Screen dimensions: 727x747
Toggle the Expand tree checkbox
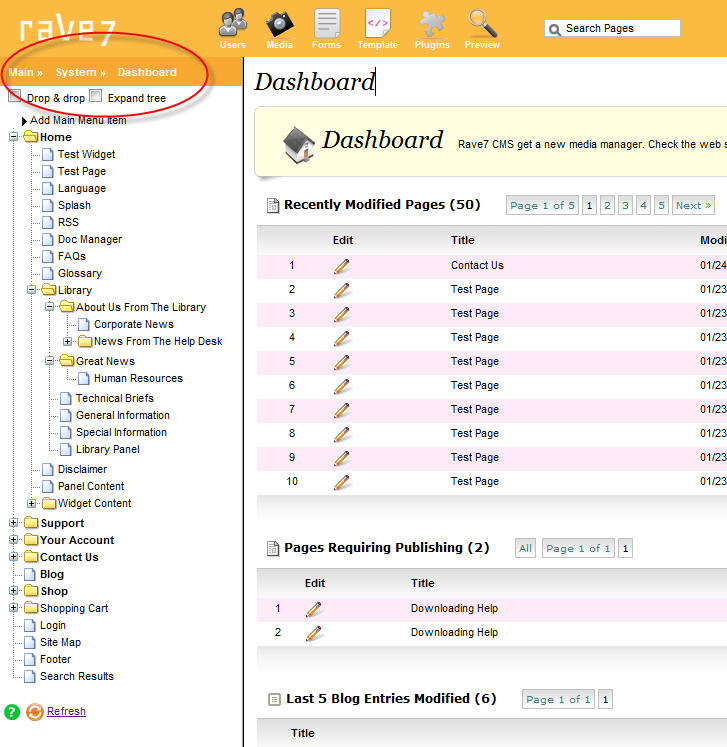96,96
